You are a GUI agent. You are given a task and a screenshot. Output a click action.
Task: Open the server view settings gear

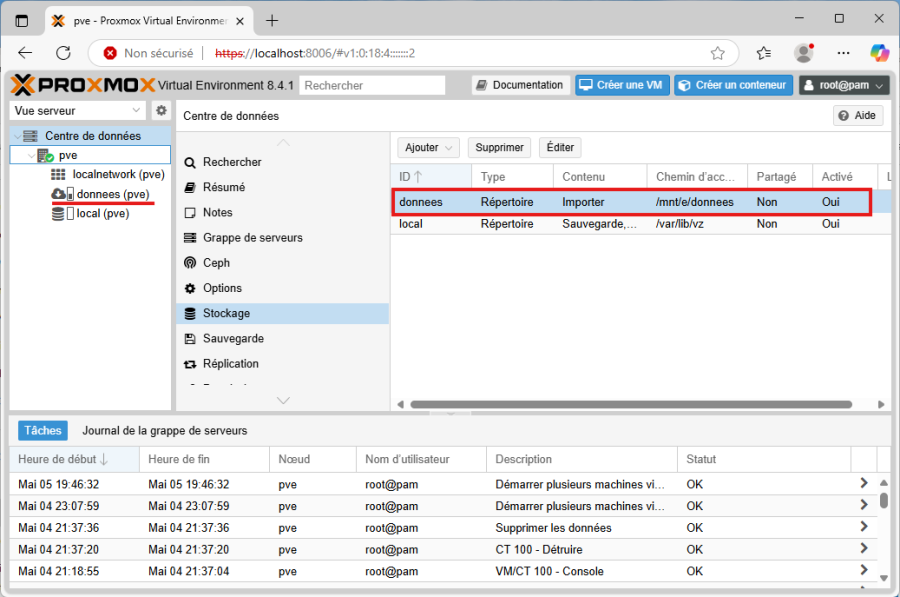[x=161, y=110]
